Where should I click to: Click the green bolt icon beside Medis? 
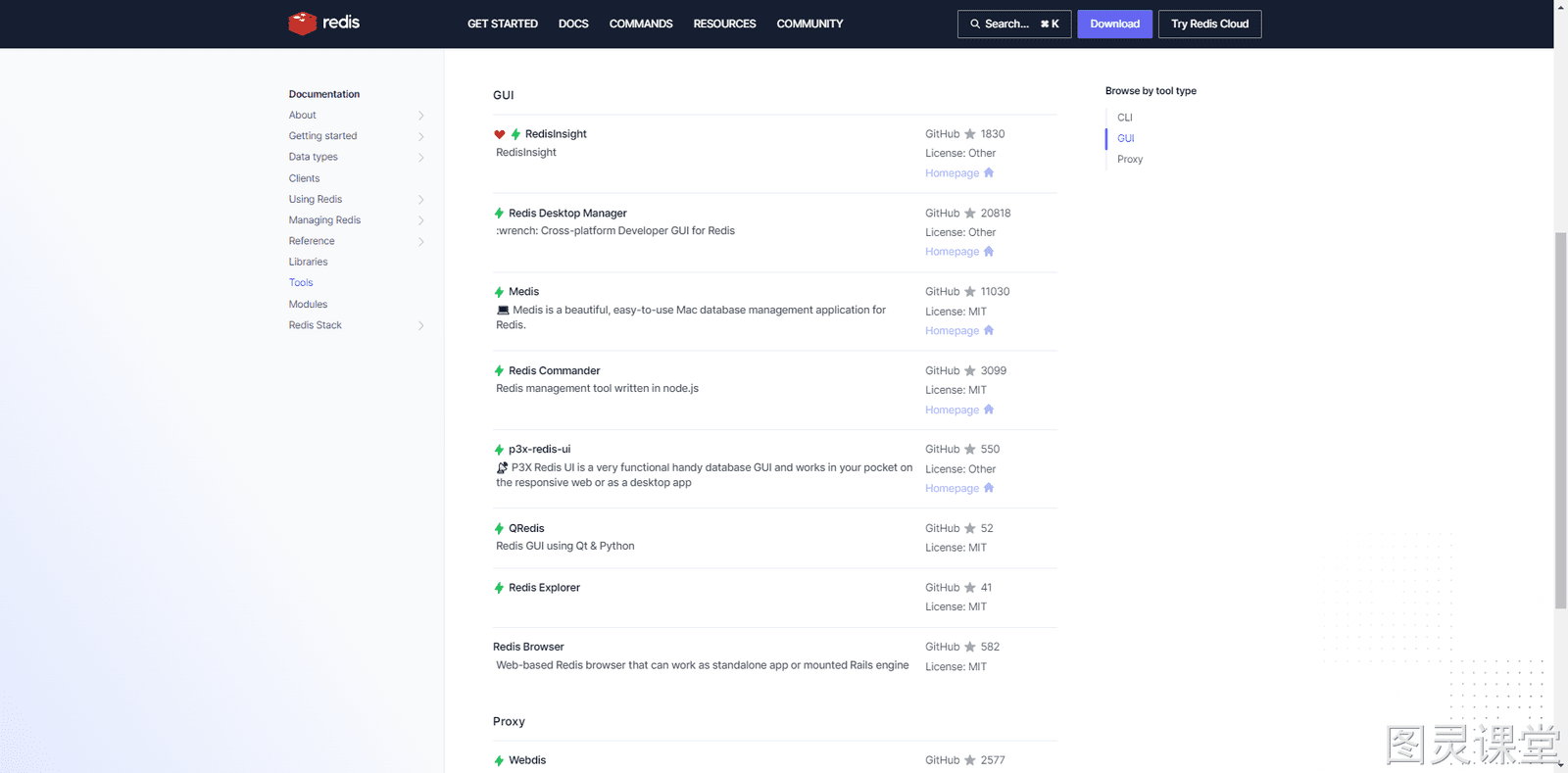[x=499, y=292]
